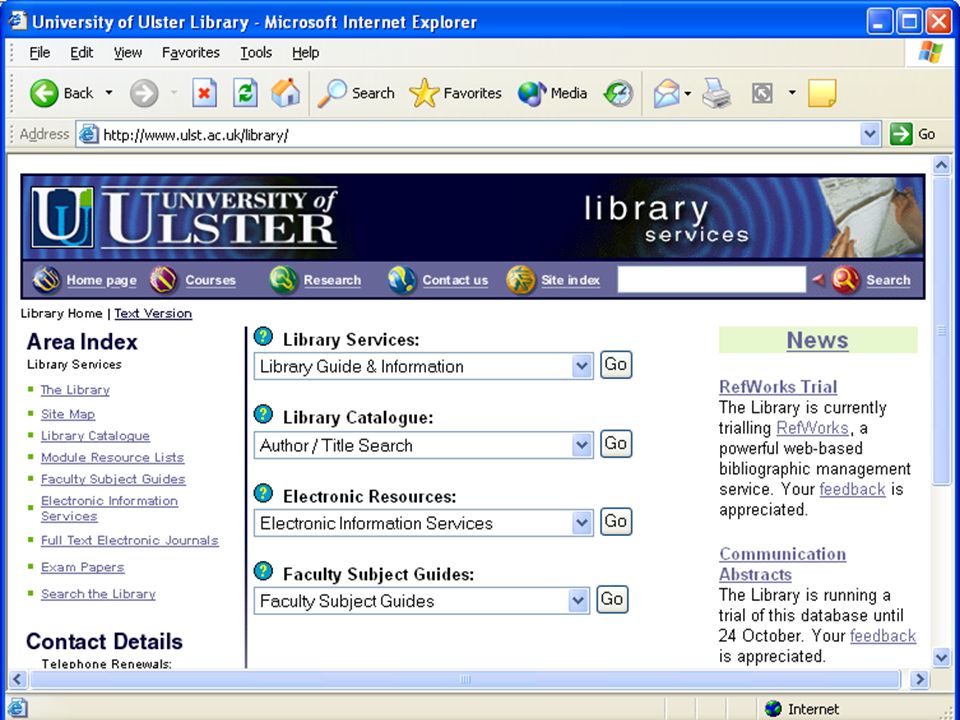Click the green Research icon
Viewport: 960px width, 720px height.
[283, 280]
